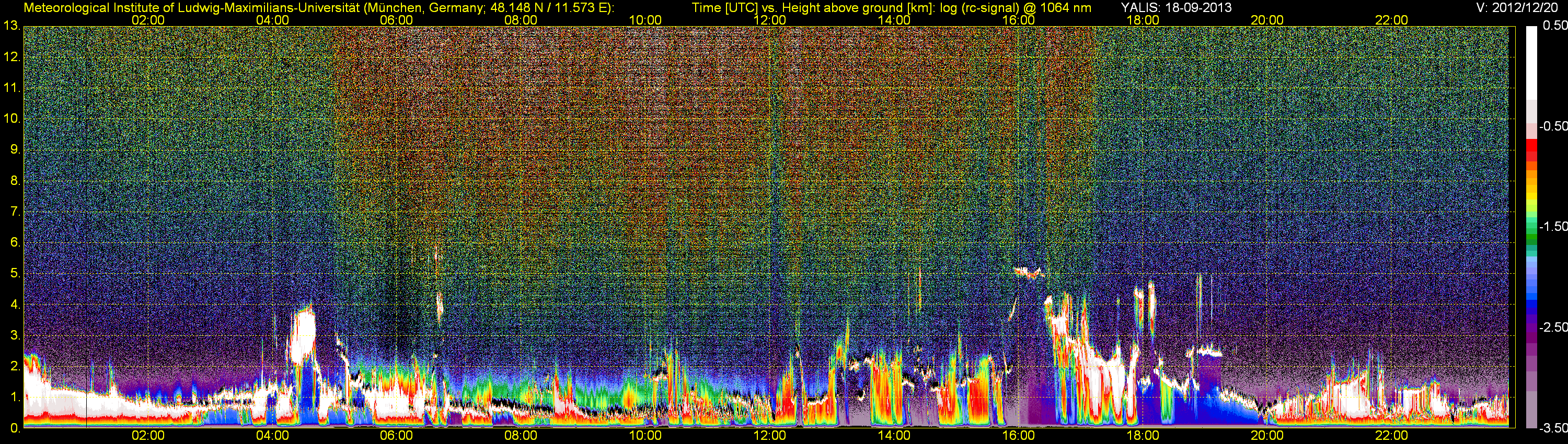The height and width of the screenshot is (444, 1568).
Task: Click the 2 km height axis label
Action: (x=15, y=366)
